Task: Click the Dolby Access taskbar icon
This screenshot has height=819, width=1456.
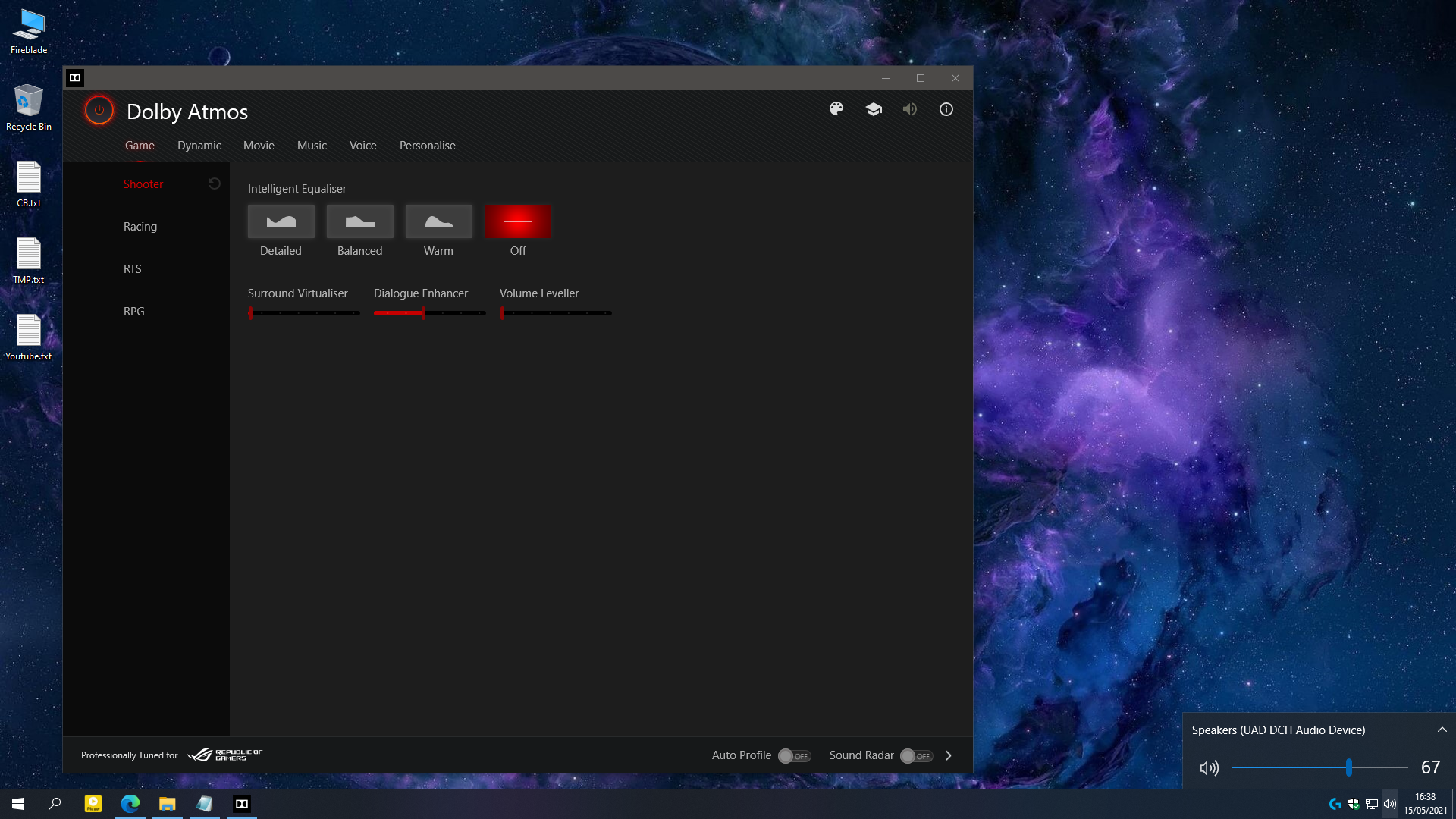Action: coord(242,804)
